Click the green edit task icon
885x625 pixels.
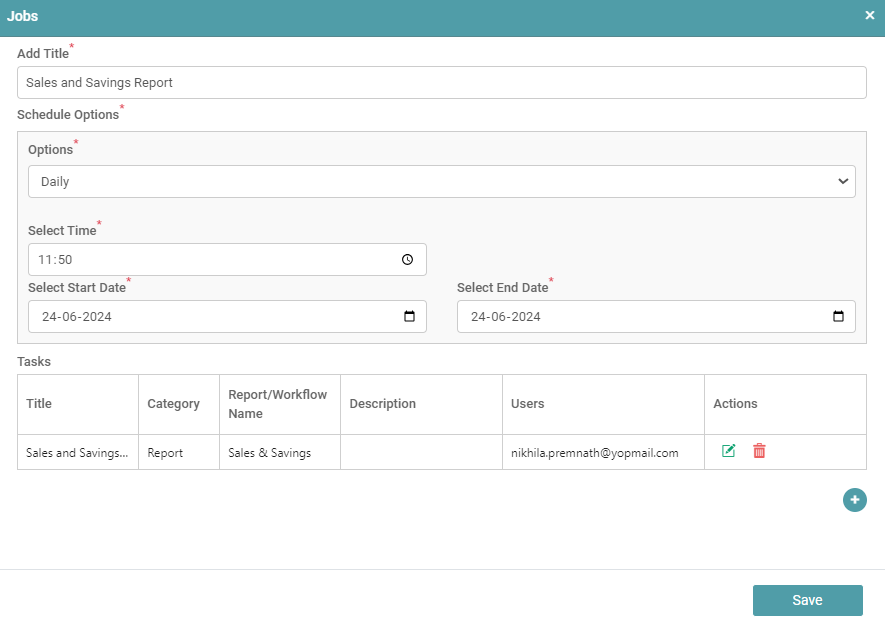729,451
